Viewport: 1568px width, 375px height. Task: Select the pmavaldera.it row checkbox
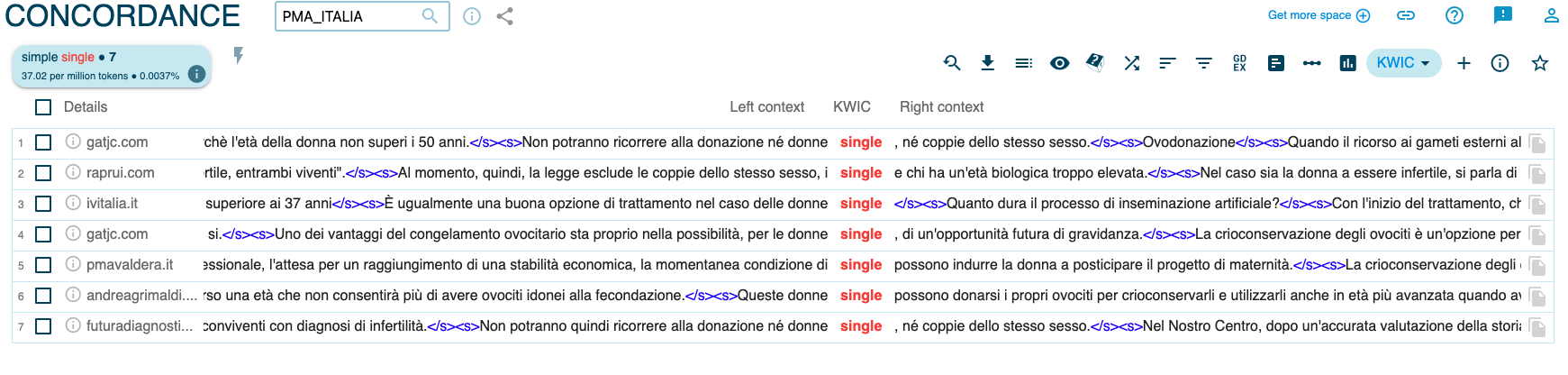pos(43,265)
